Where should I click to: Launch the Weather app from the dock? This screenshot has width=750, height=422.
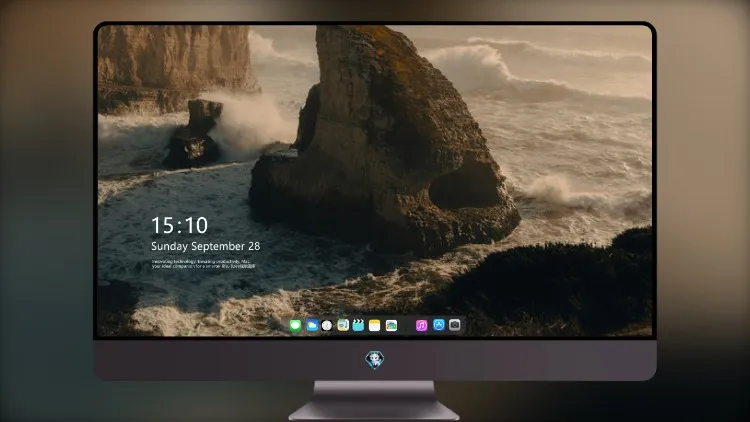click(x=312, y=326)
